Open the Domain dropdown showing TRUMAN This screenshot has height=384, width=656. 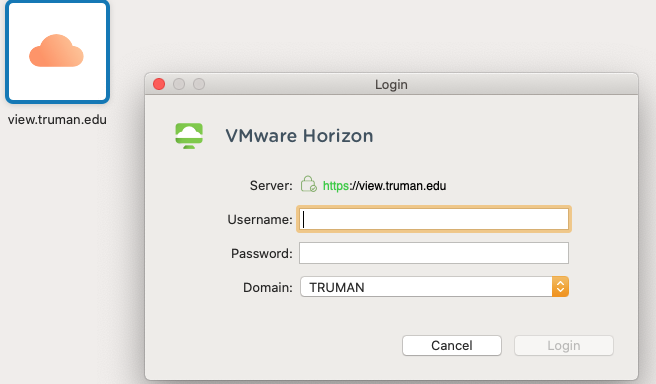[434, 287]
